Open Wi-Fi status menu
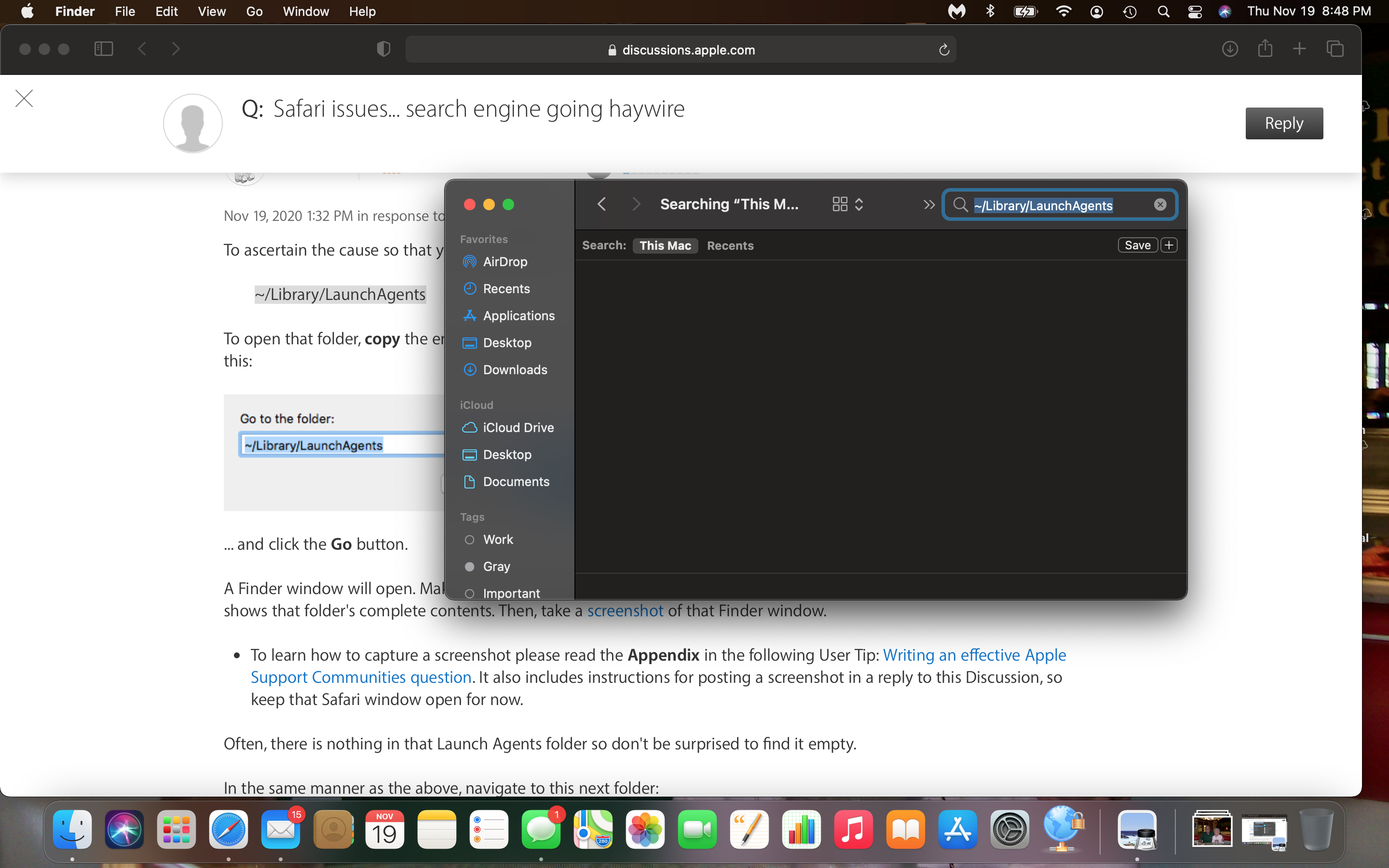Viewport: 1389px width, 868px height. pyautogui.click(x=1063, y=12)
